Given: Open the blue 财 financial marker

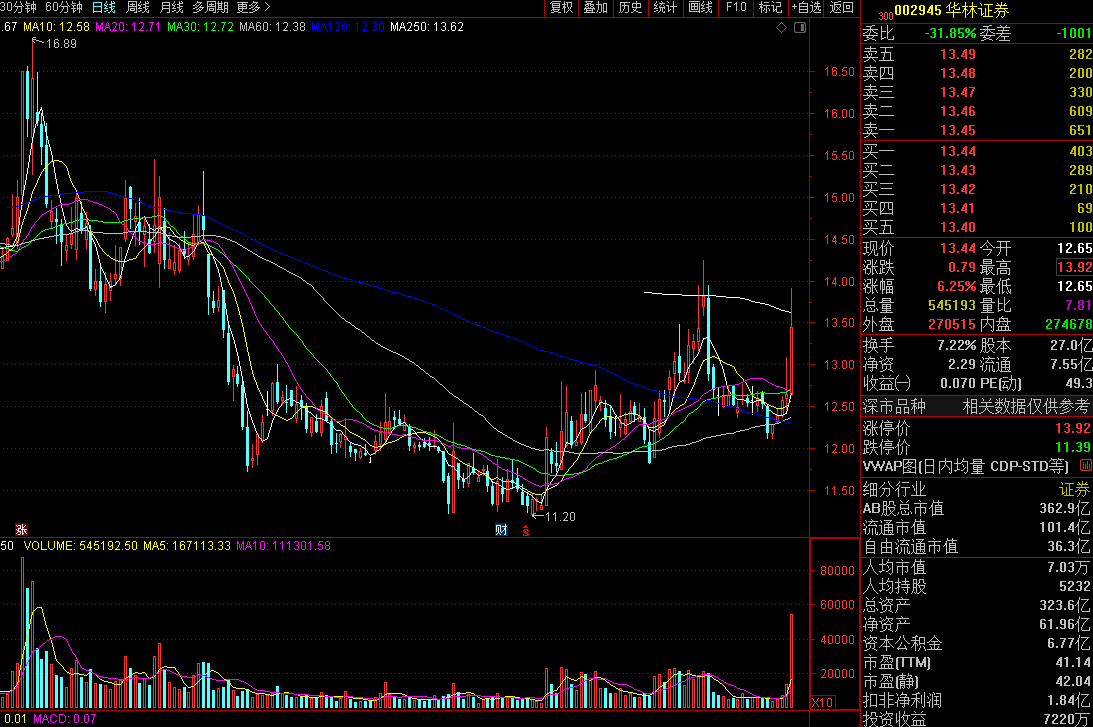Looking at the screenshot, I should click(x=501, y=529).
